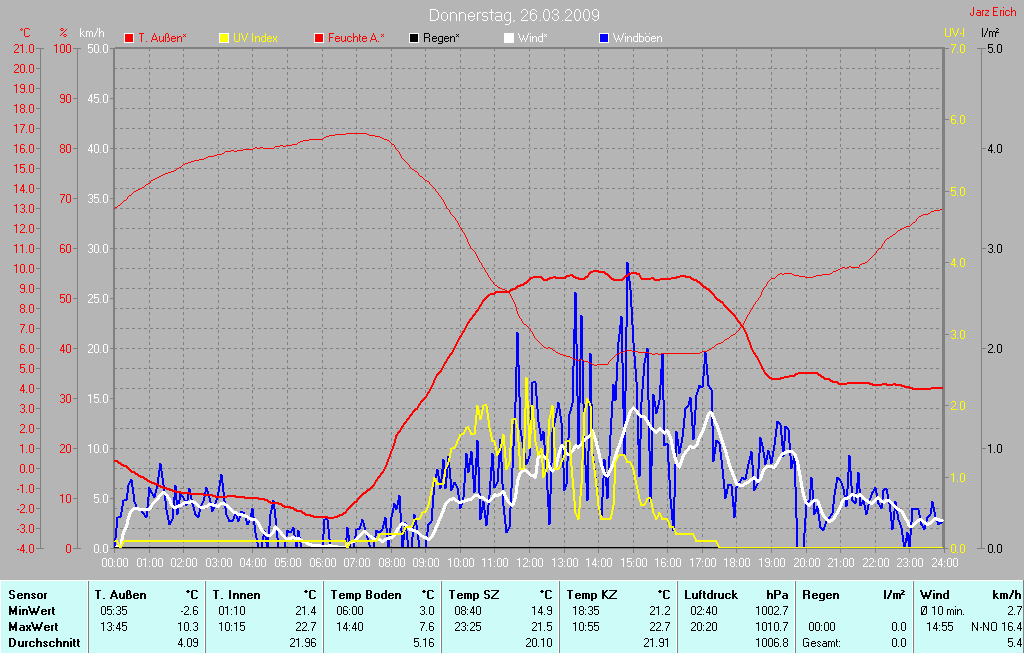Screen dimensions: 1024x653
Task: Click the MaxWert row label
Action: click(33, 626)
